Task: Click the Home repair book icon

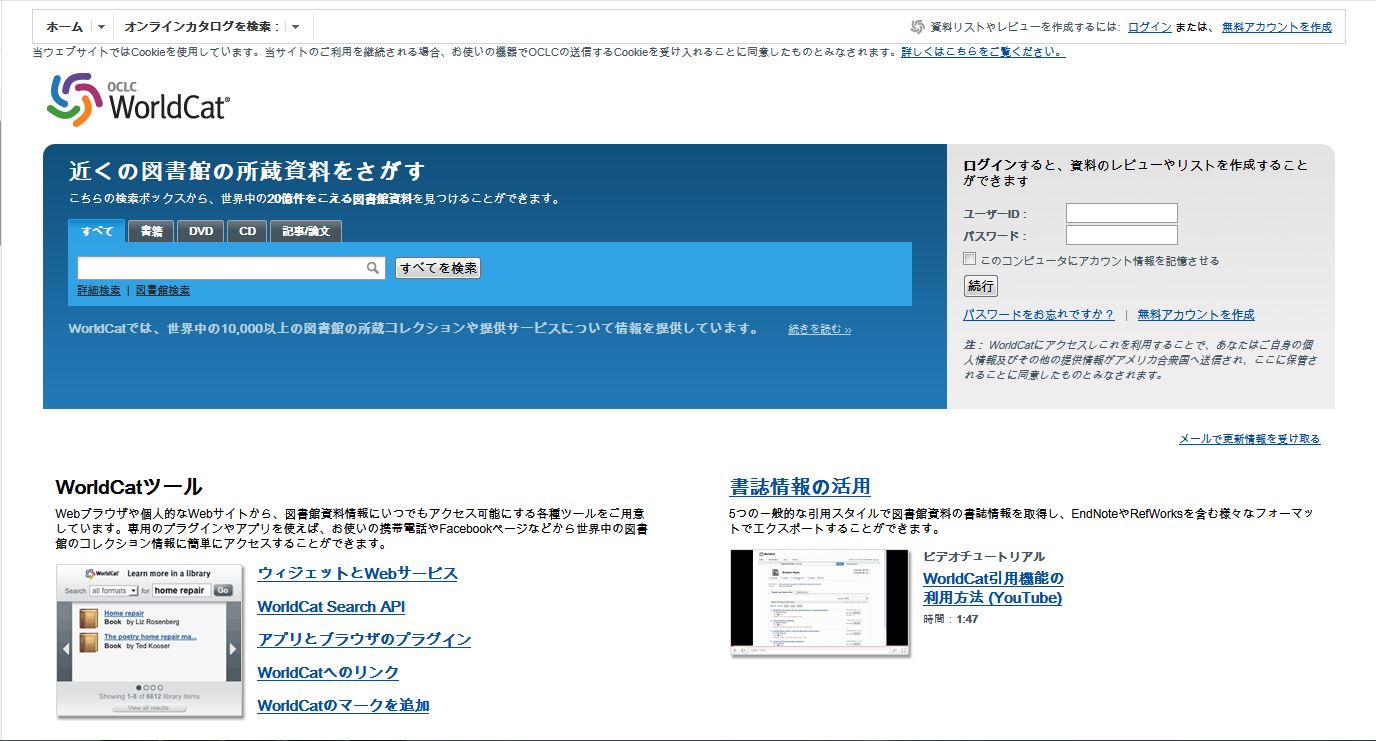Action: [88, 619]
